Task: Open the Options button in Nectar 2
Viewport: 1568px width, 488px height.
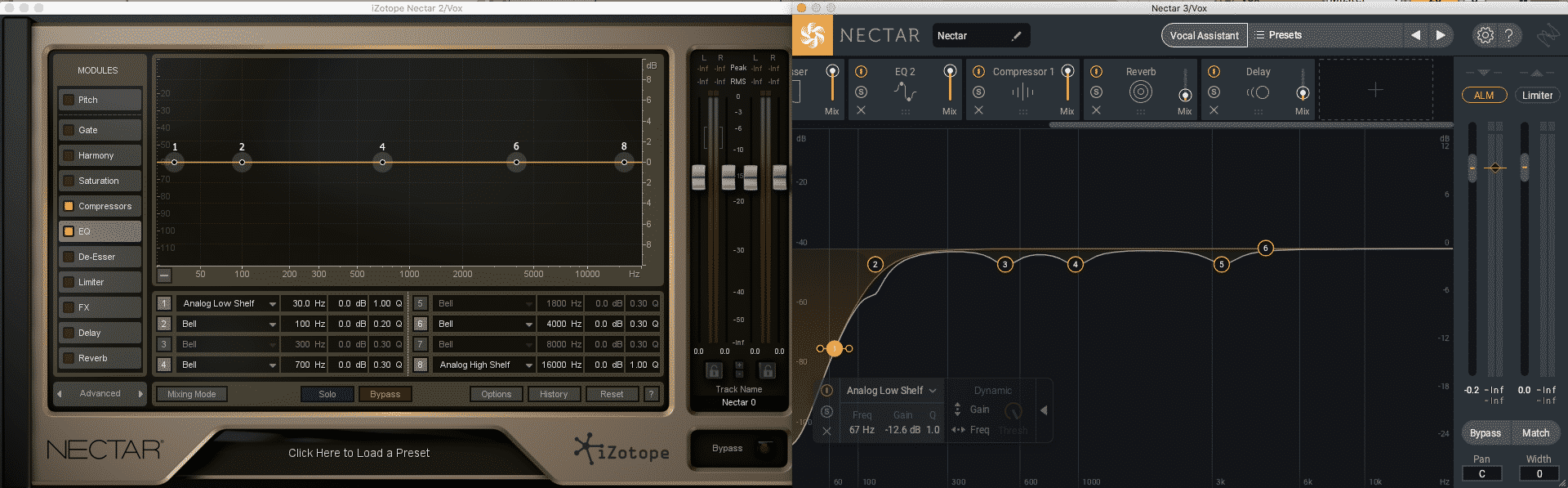Action: (x=497, y=394)
